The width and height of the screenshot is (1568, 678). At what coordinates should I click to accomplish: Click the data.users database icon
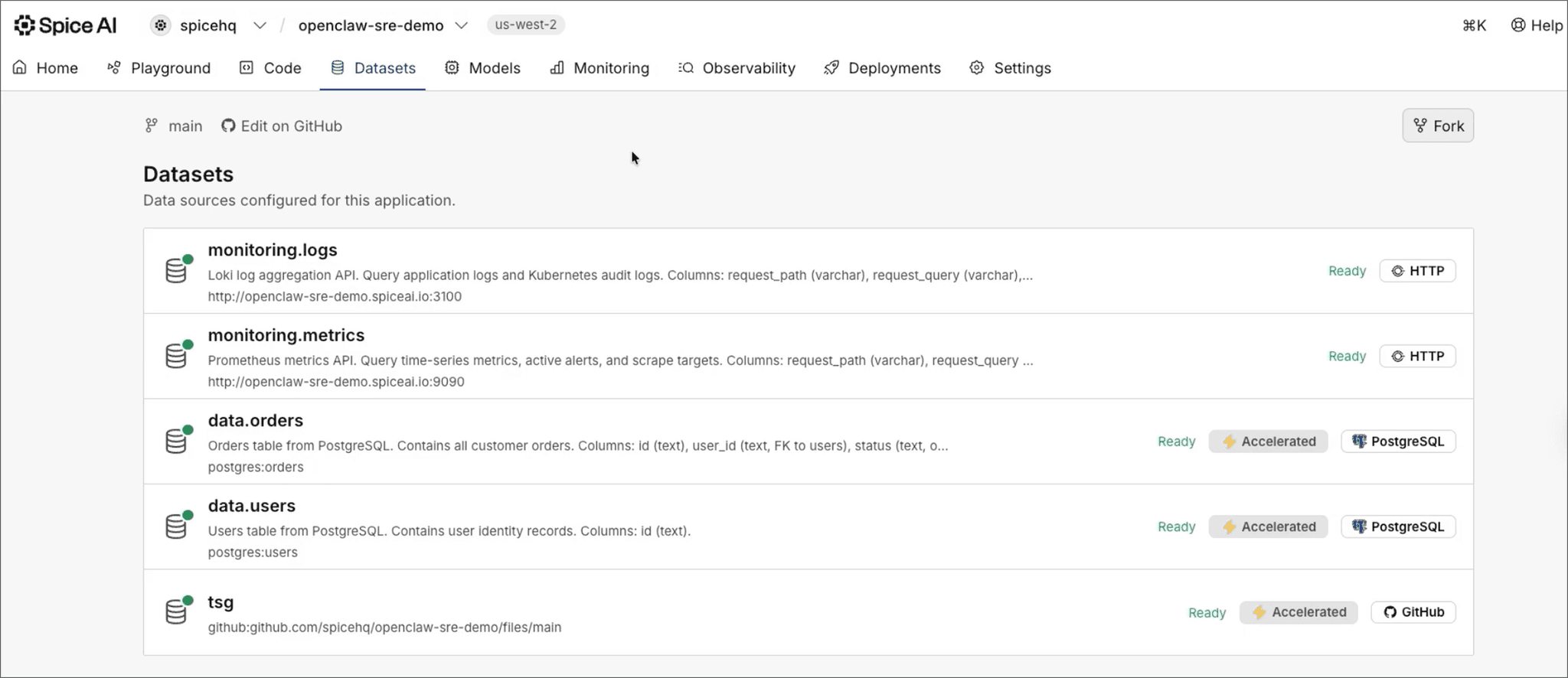coord(178,526)
